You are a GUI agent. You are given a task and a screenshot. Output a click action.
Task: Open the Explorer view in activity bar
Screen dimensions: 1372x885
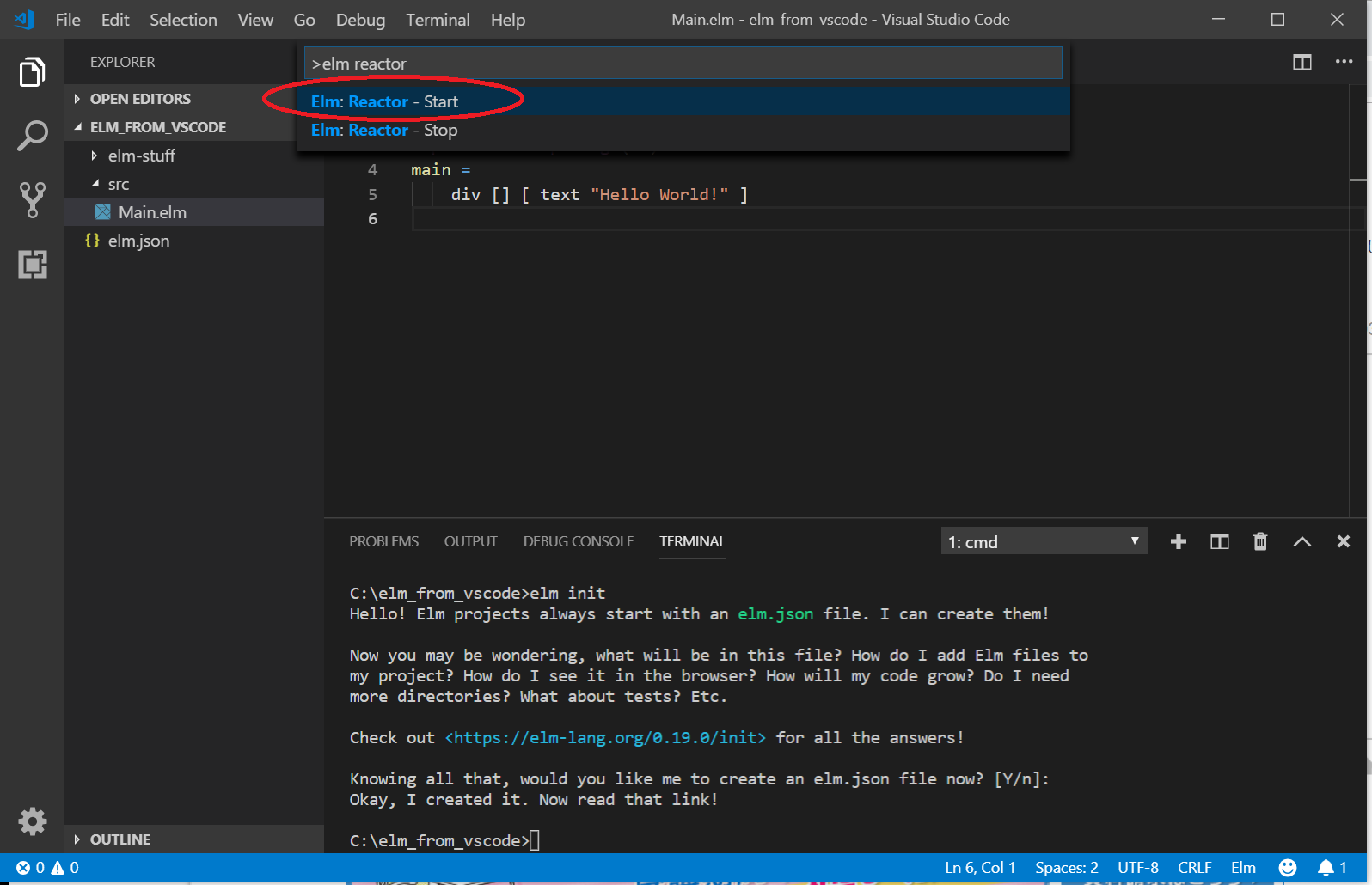click(32, 72)
